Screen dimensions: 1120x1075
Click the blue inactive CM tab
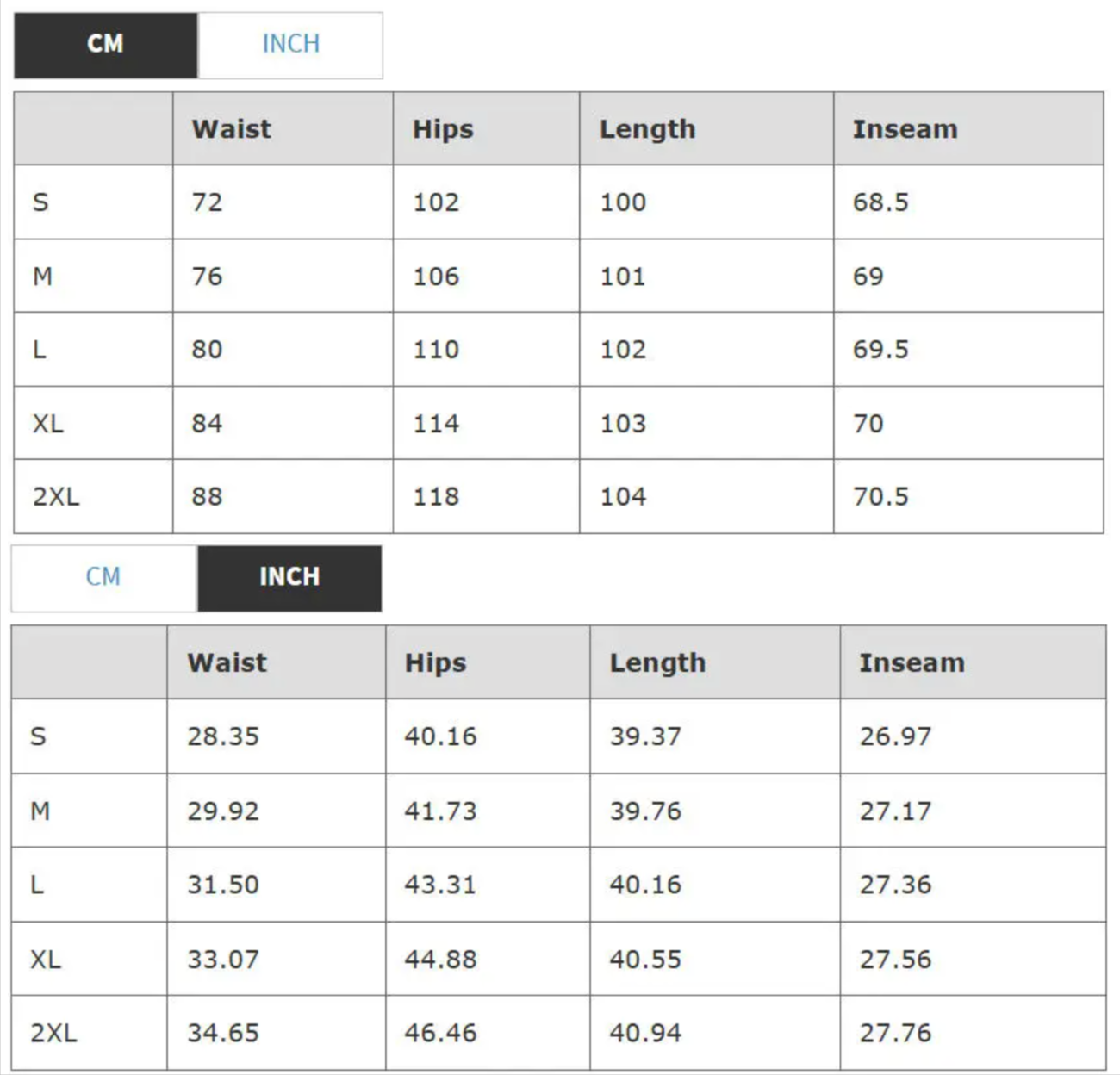click(103, 577)
